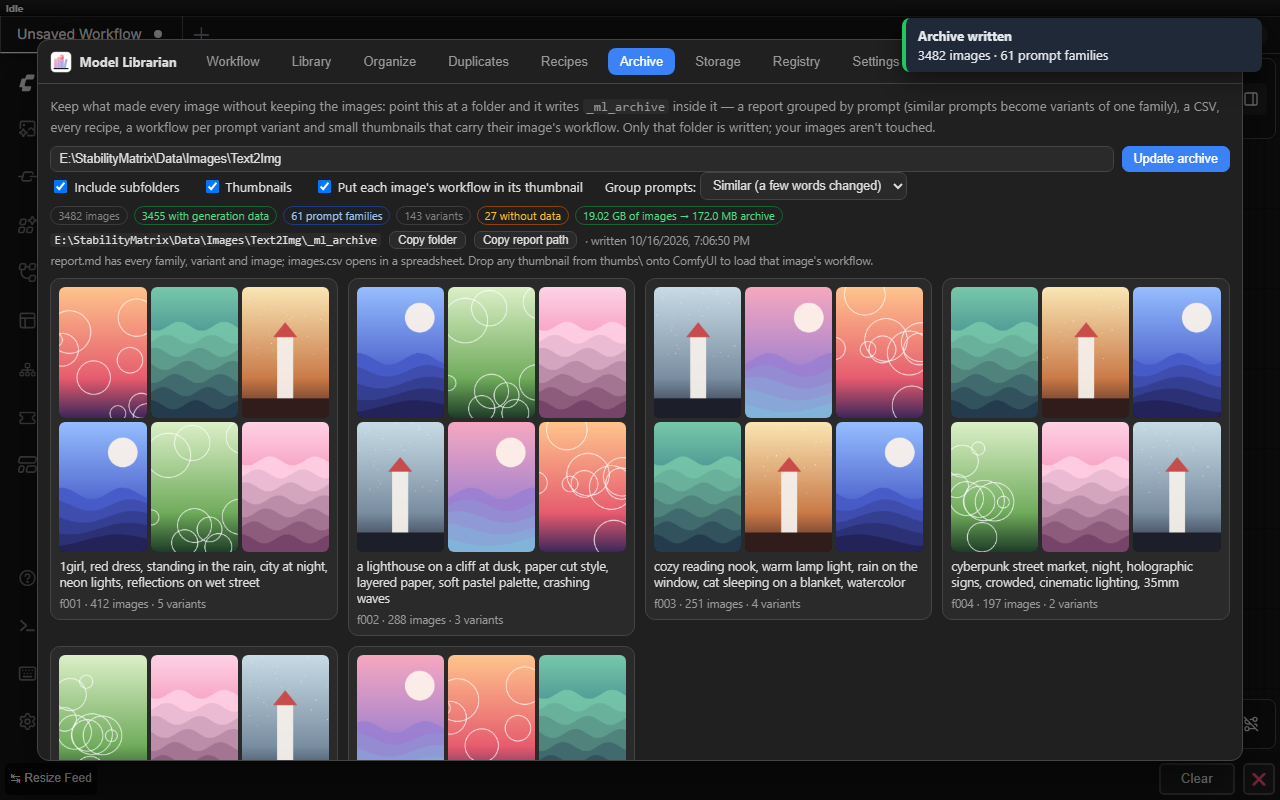Open the hierarchy tree icon in ComfyUI sidebar

coord(27,369)
